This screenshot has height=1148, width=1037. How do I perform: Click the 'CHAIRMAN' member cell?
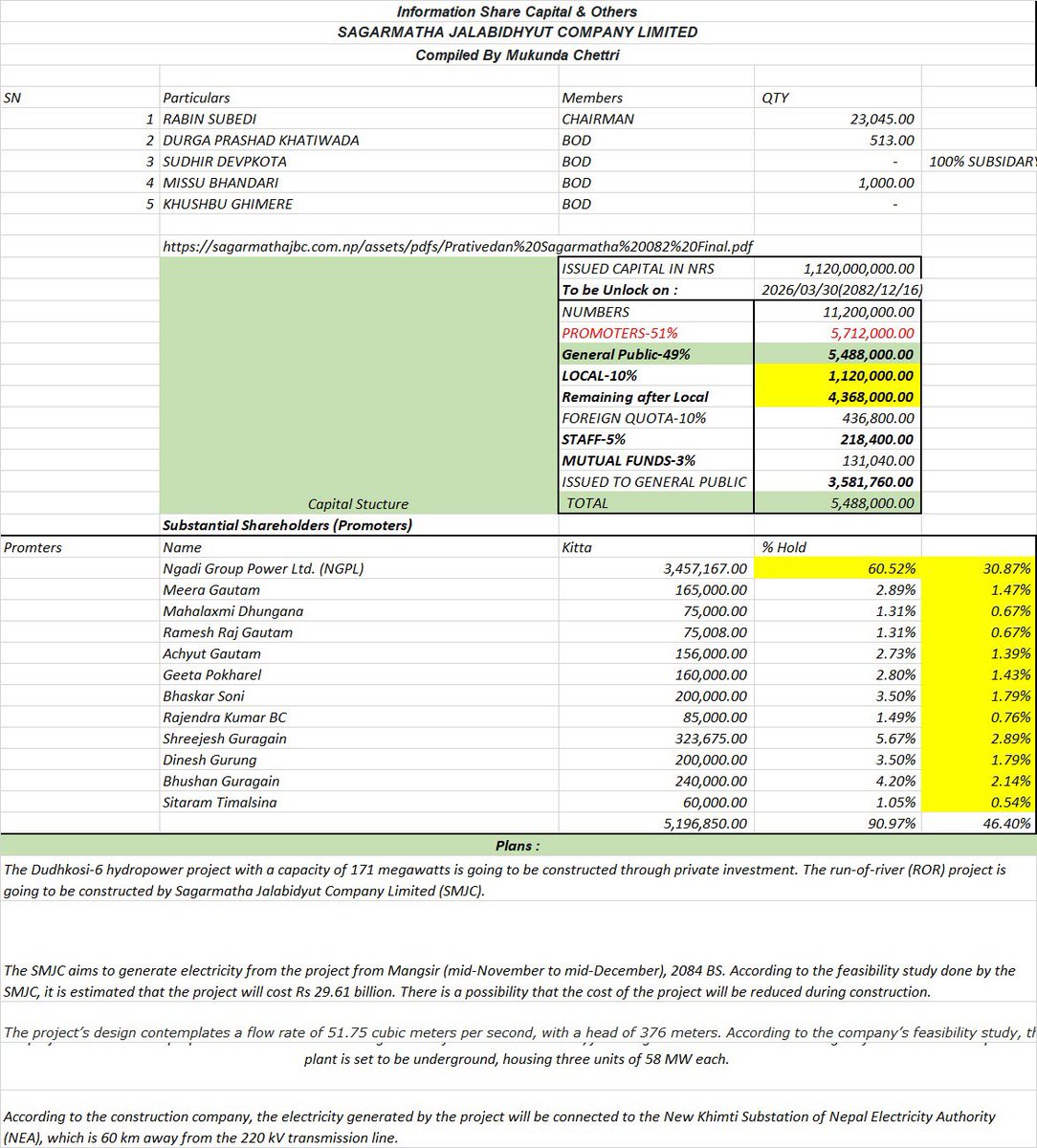[x=655, y=120]
